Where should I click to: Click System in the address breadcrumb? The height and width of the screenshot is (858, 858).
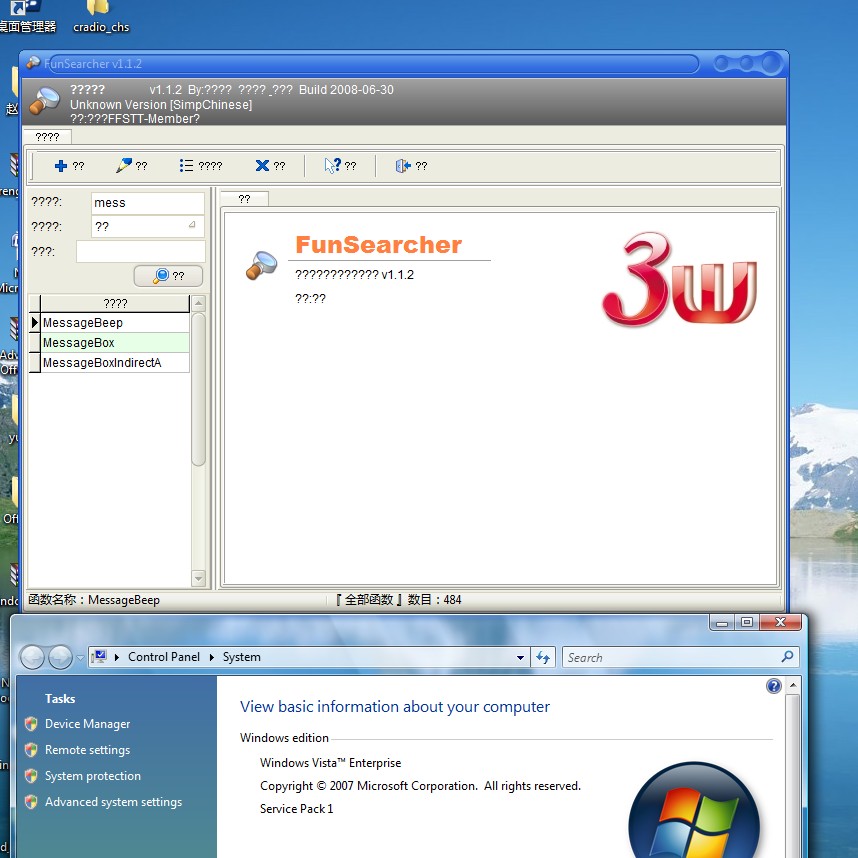click(x=241, y=657)
